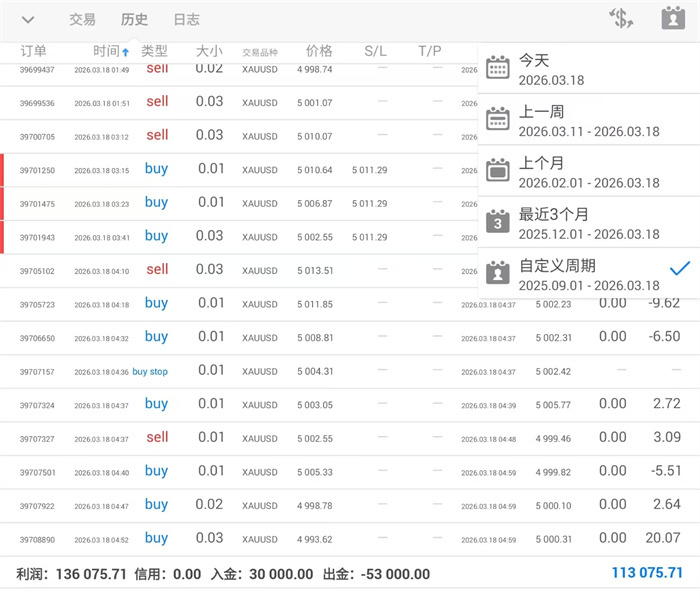Click the checkmark next to 自定义周期
Viewport: 700px width, 602px height.
pyautogui.click(x=680, y=268)
